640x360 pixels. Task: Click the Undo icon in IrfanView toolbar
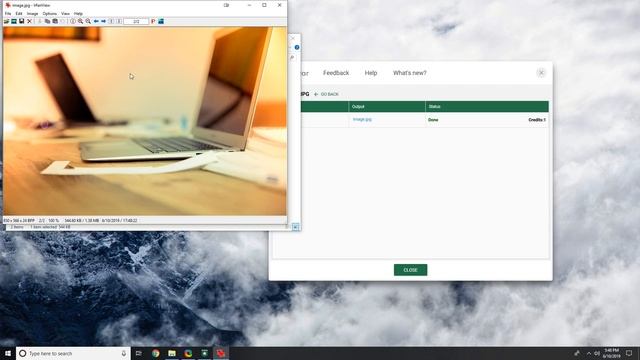pyautogui.click(x=62, y=21)
